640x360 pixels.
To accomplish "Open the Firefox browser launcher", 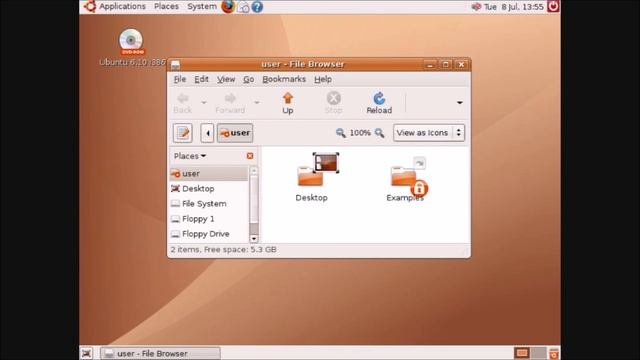I will click(x=228, y=7).
